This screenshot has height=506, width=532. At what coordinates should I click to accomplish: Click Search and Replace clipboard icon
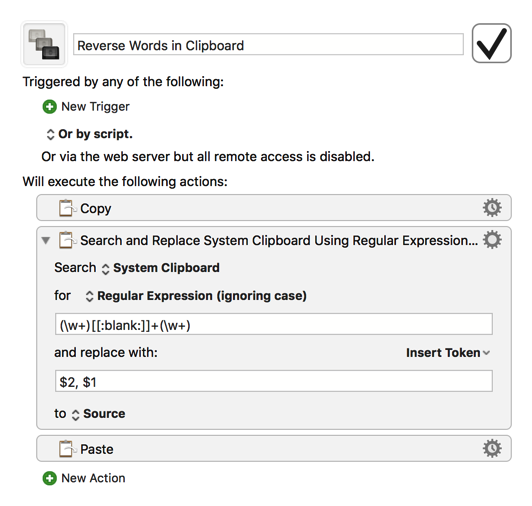pos(66,240)
